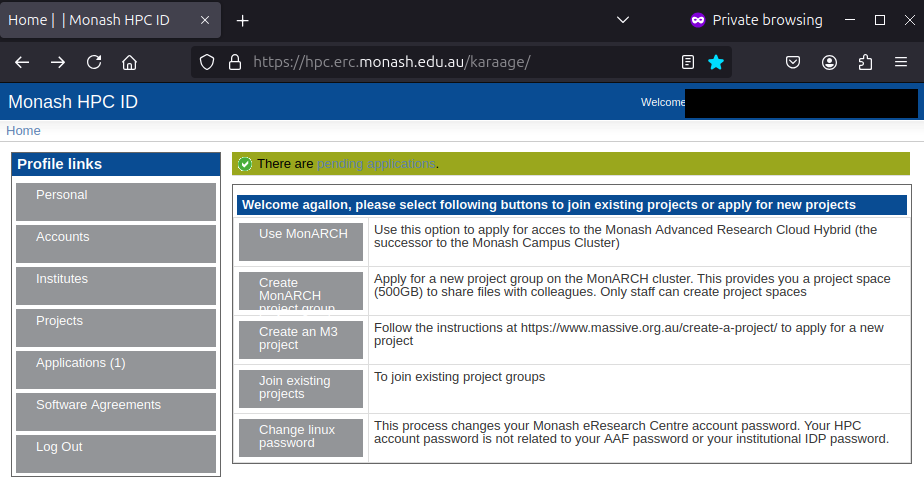Toggle the bookmark star icon

click(716, 62)
